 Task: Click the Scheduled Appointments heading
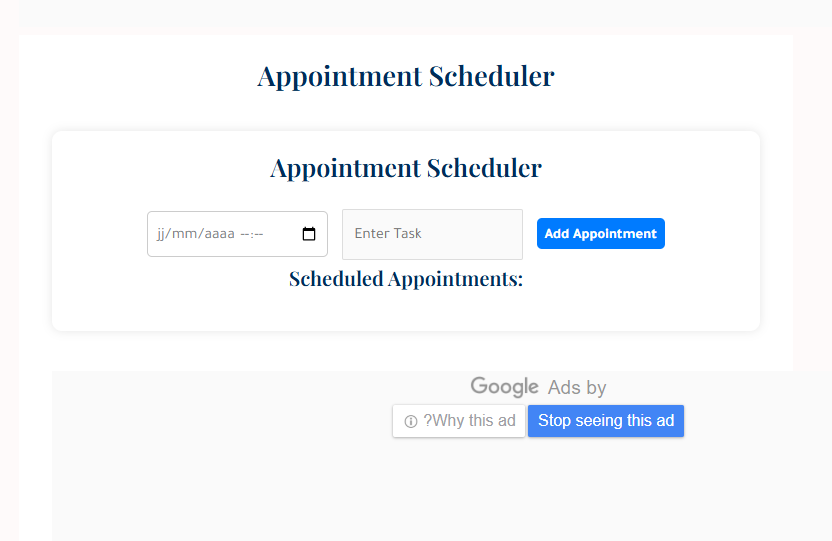coord(406,279)
